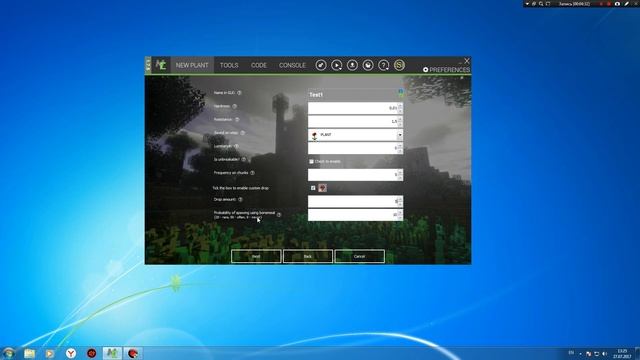Click the Hardness spinner arrows

pyautogui.click(x=400, y=108)
